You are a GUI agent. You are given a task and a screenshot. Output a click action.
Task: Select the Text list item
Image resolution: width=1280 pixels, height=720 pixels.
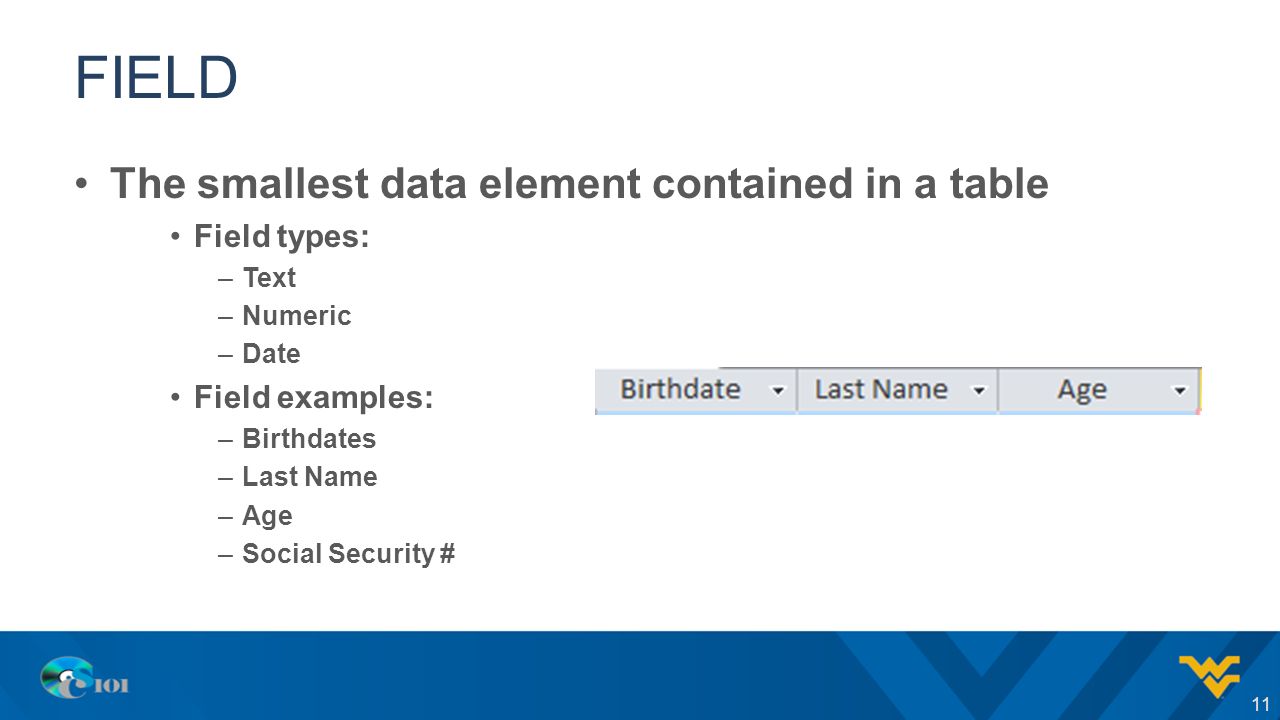click(269, 277)
